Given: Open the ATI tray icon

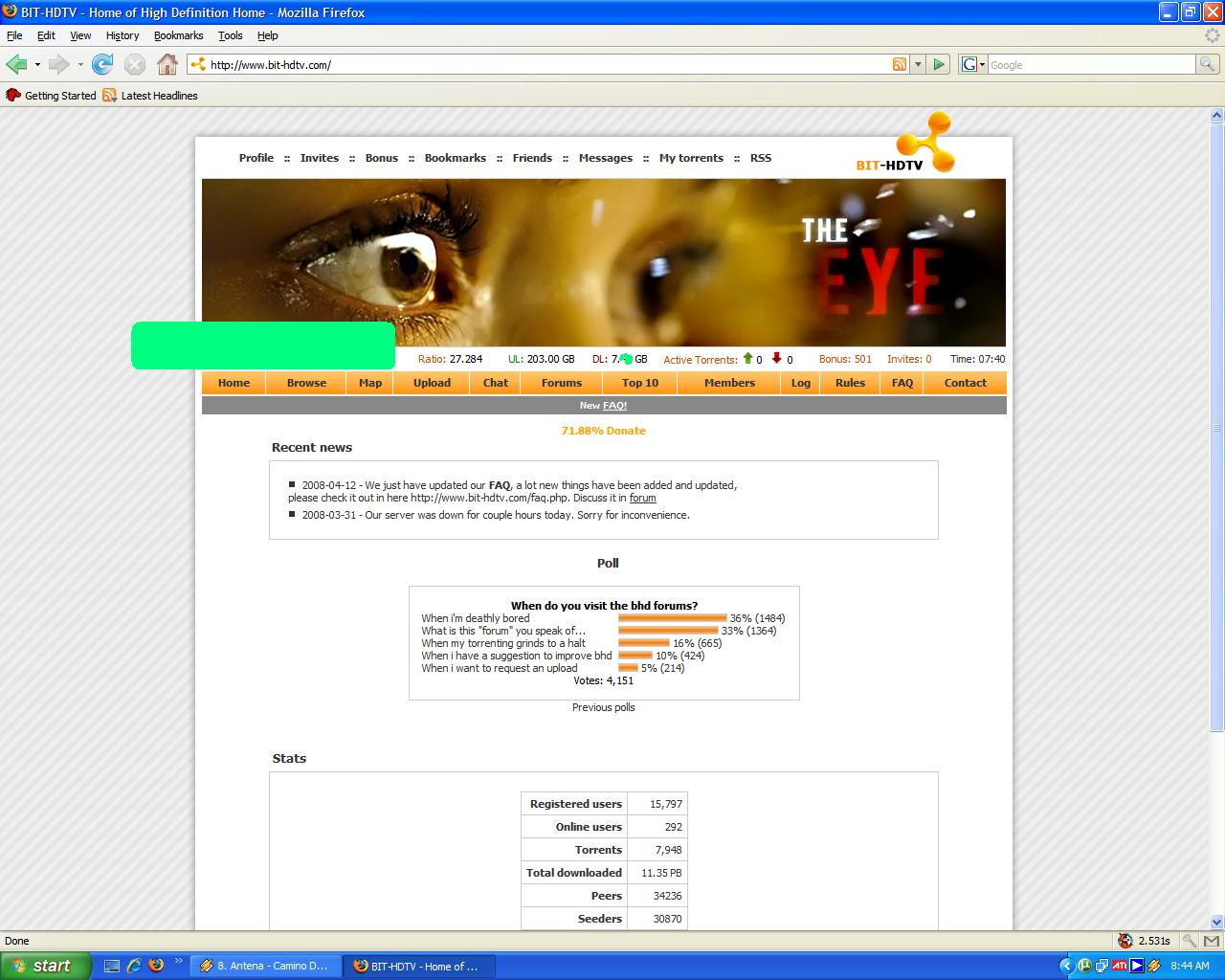Looking at the screenshot, I should [1119, 966].
